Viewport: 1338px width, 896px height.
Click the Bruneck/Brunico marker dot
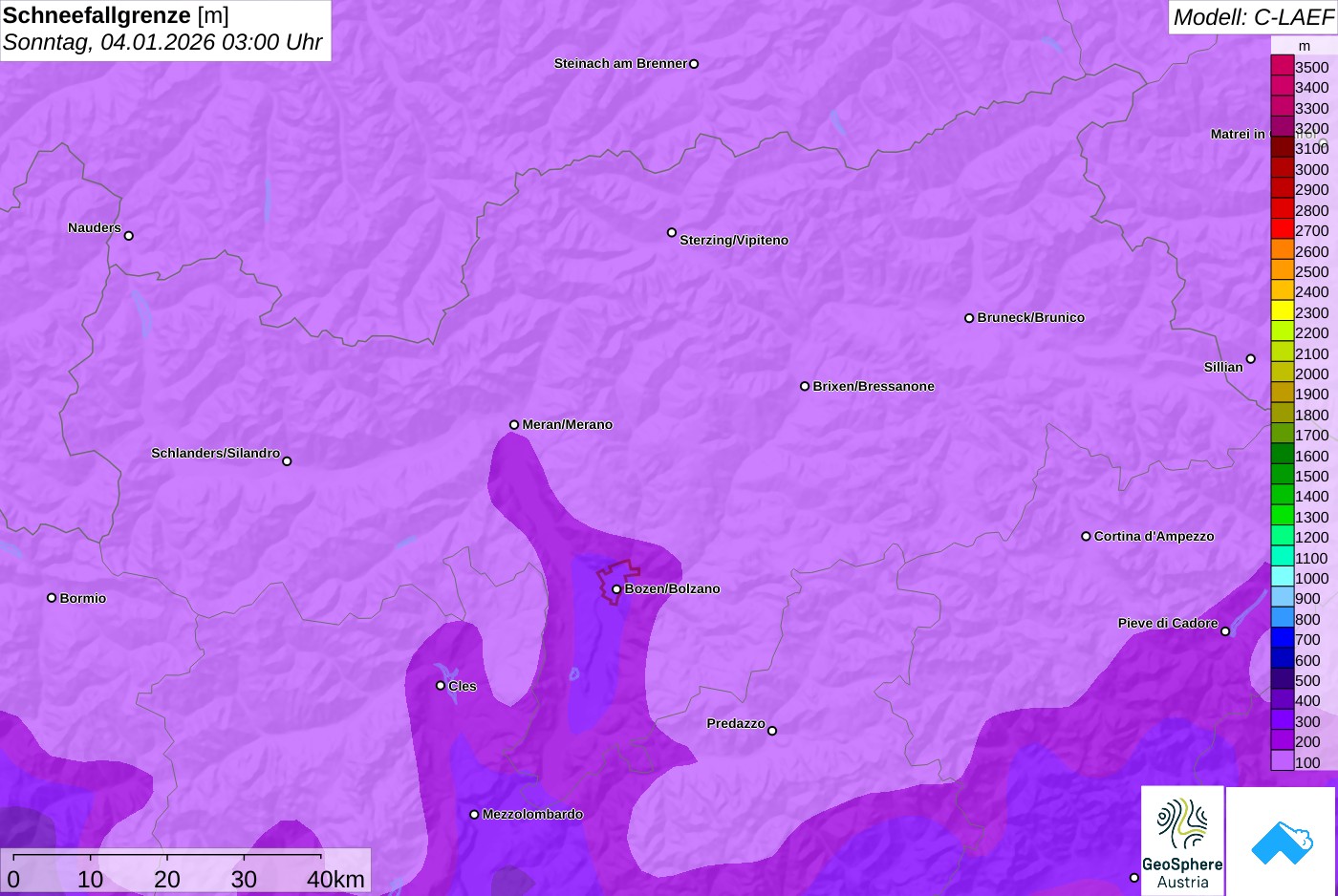(969, 318)
